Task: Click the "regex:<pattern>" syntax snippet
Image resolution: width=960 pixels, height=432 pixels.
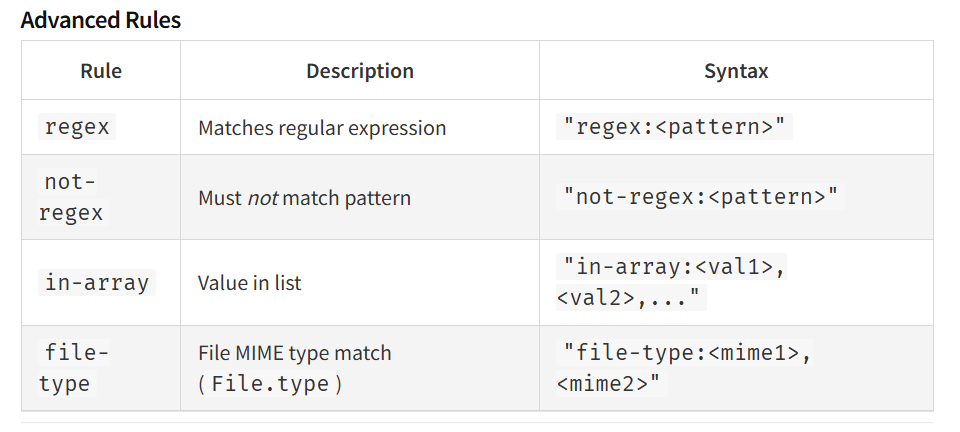Action: click(x=674, y=127)
